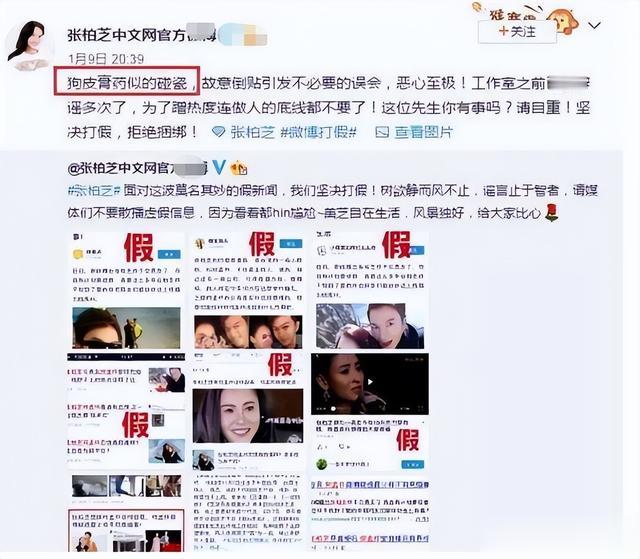640x559 pixels.
Task: Click the rose emoji after 比心
Action: tap(551, 213)
